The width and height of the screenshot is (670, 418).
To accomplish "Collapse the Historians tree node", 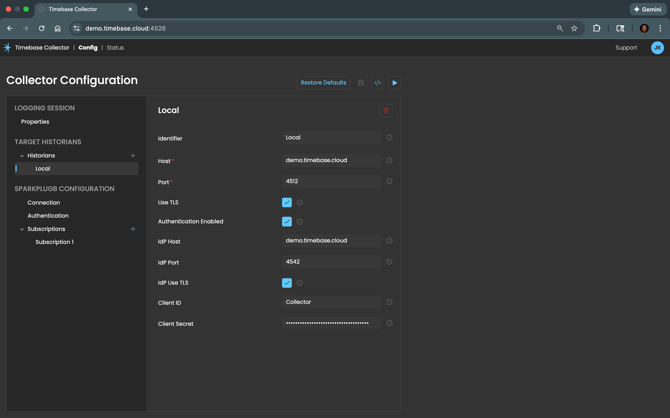I will (x=22, y=156).
